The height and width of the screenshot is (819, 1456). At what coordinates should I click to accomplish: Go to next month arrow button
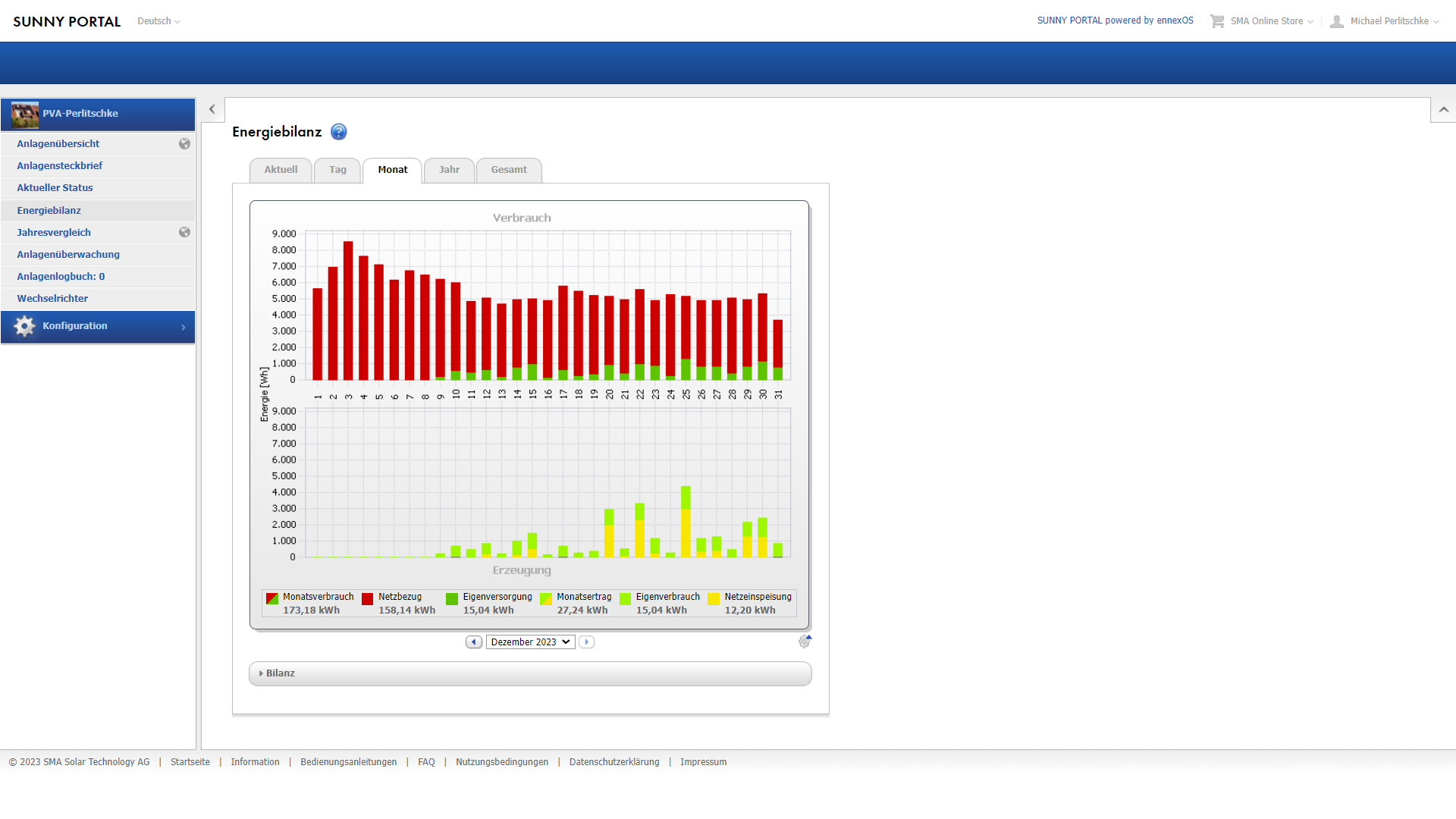(586, 642)
